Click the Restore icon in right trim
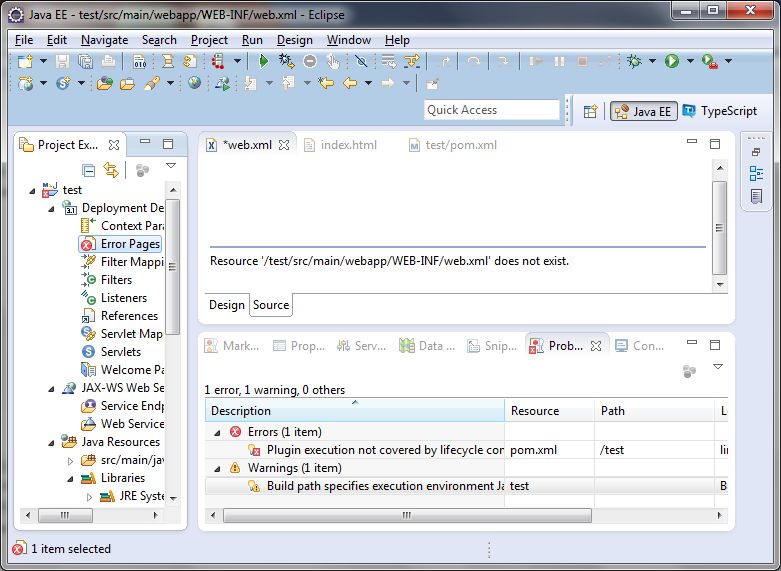The height and width of the screenshot is (571, 781). tap(756, 151)
